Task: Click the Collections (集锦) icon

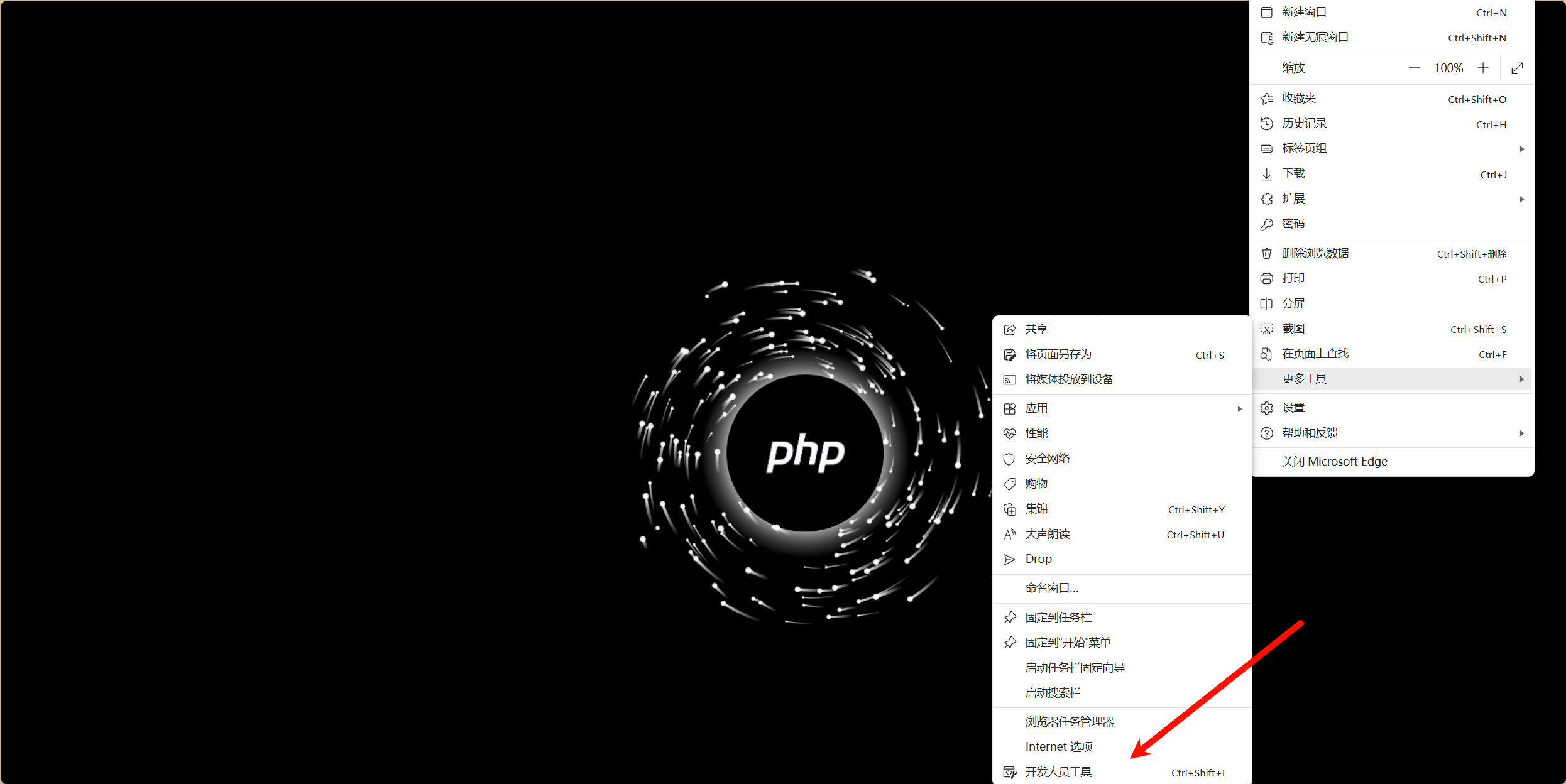Action: point(1010,509)
